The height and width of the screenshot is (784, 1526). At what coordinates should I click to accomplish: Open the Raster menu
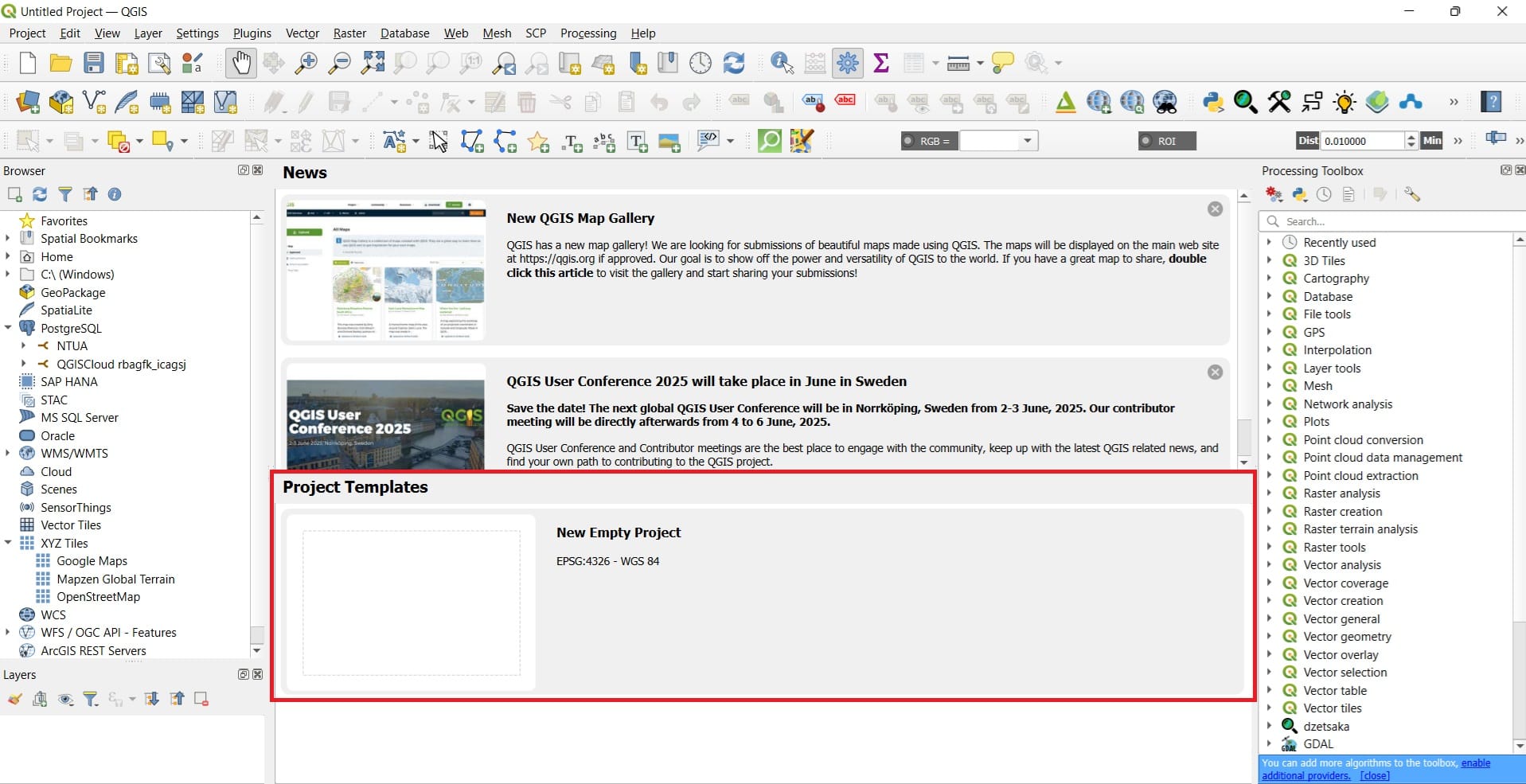pyautogui.click(x=349, y=33)
